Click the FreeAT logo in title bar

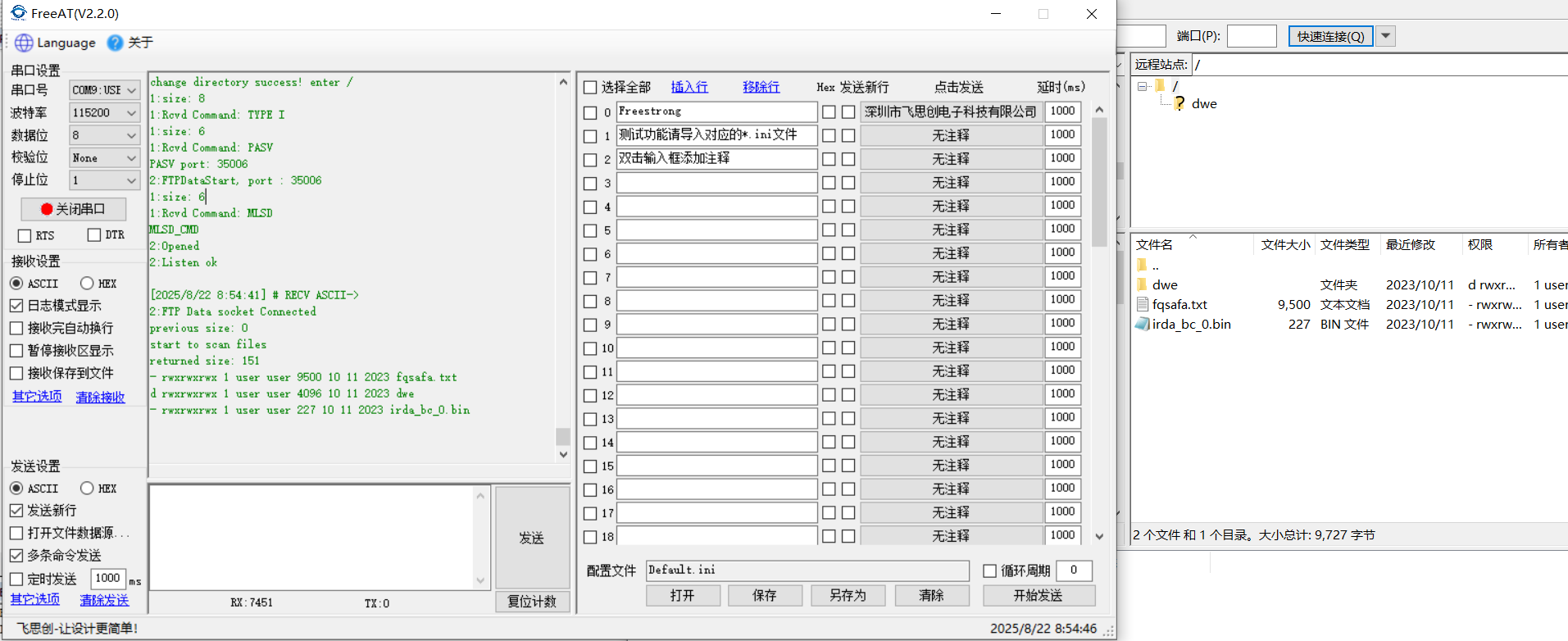click(18, 13)
